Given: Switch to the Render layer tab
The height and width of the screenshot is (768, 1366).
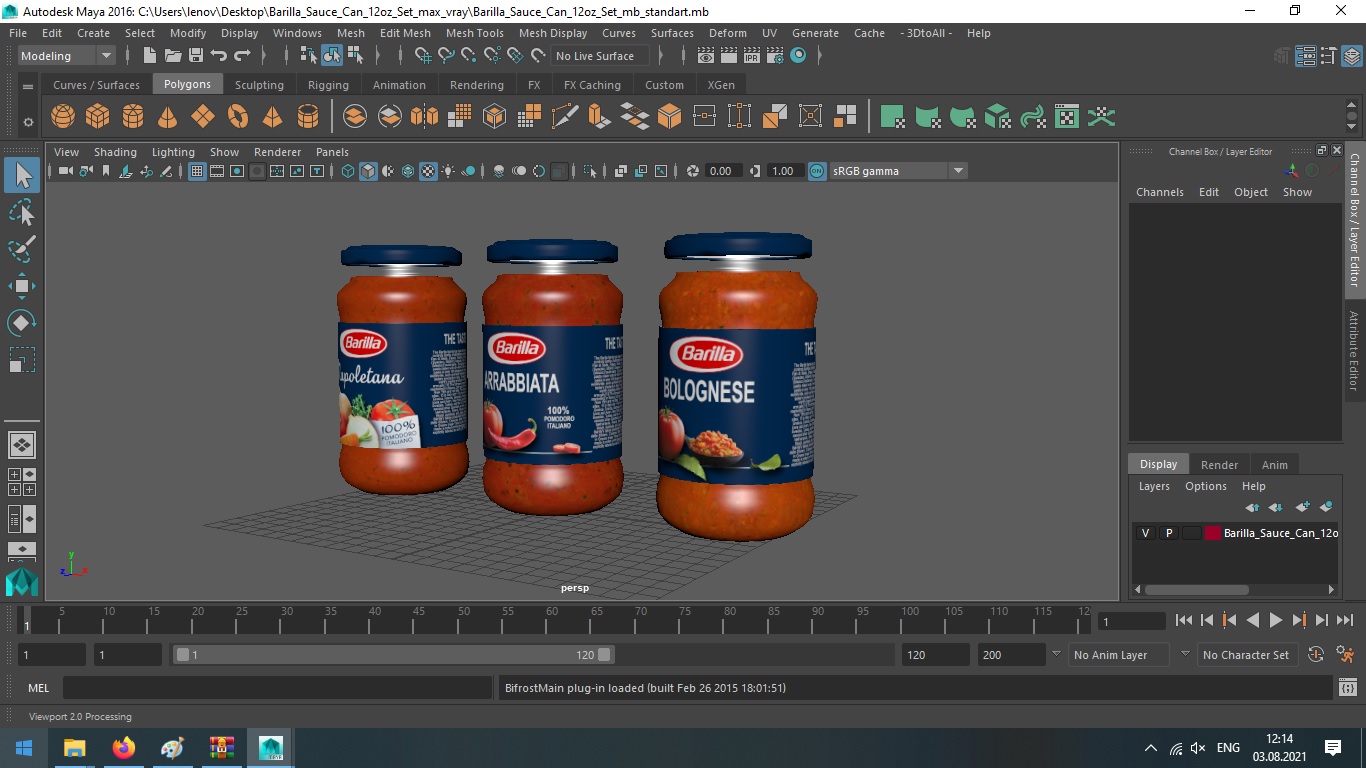Looking at the screenshot, I should [x=1219, y=464].
